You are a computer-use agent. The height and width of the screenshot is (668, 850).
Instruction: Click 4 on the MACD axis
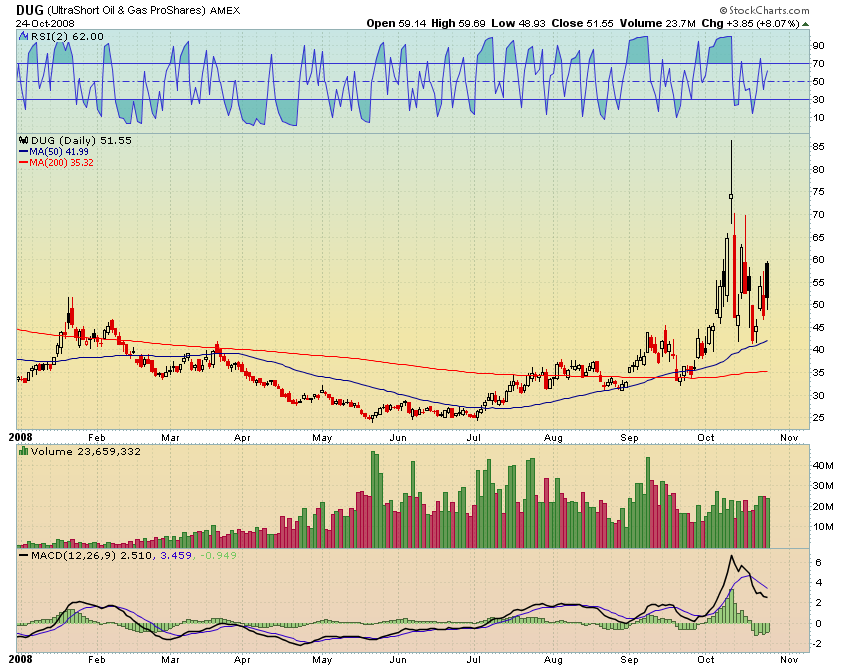coord(819,583)
